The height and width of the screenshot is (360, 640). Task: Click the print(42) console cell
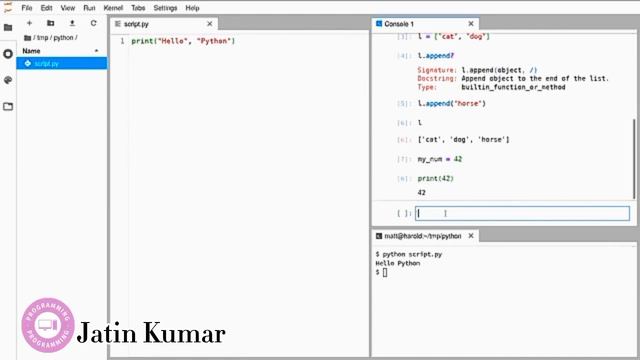coord(436,178)
